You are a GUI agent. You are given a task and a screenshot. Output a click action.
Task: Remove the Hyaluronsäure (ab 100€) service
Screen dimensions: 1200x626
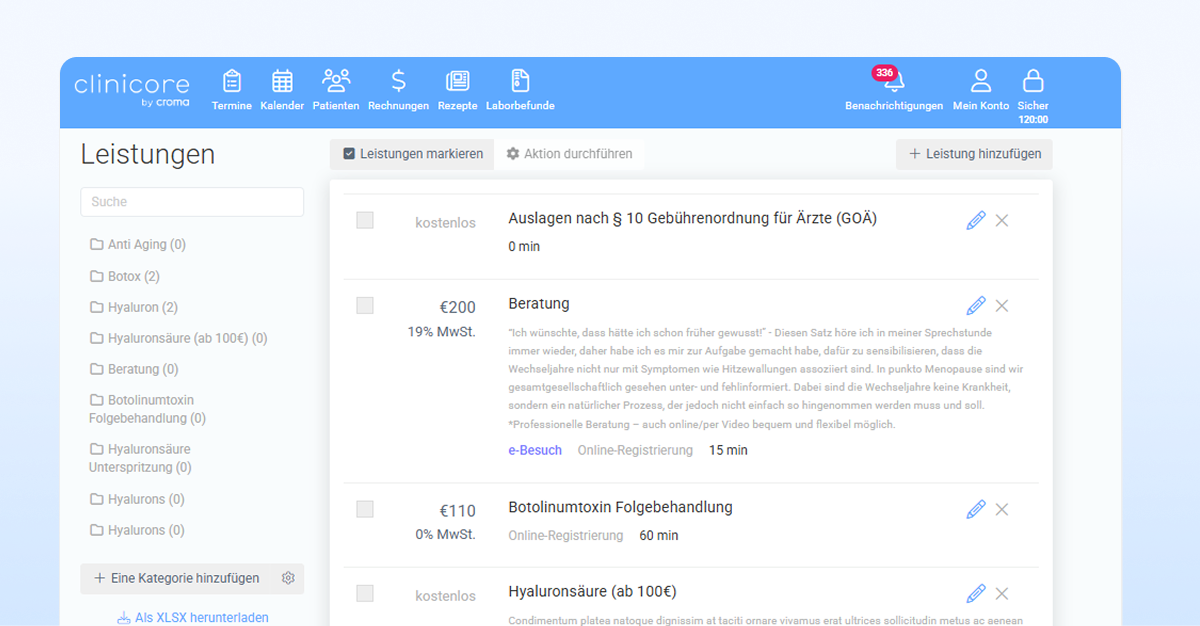click(x=1002, y=594)
